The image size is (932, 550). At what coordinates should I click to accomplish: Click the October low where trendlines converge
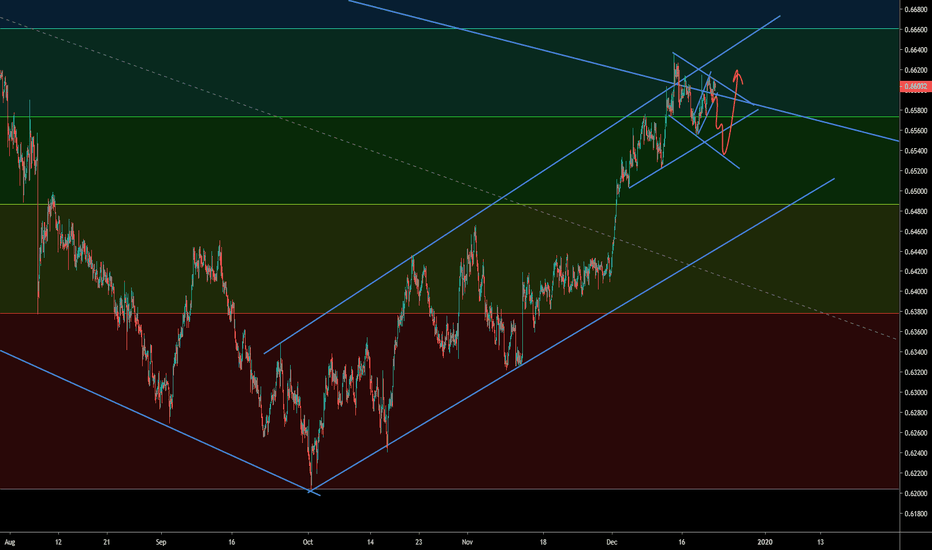[x=311, y=489]
